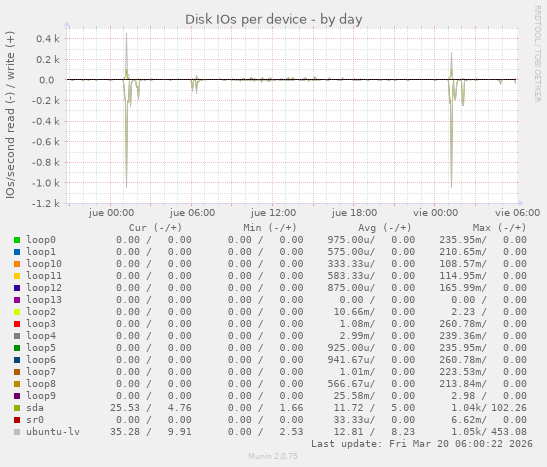Click the 'jue 06:00' x-axis label
Image resolution: width=547 pixels, height=467 pixels.
(x=192, y=213)
